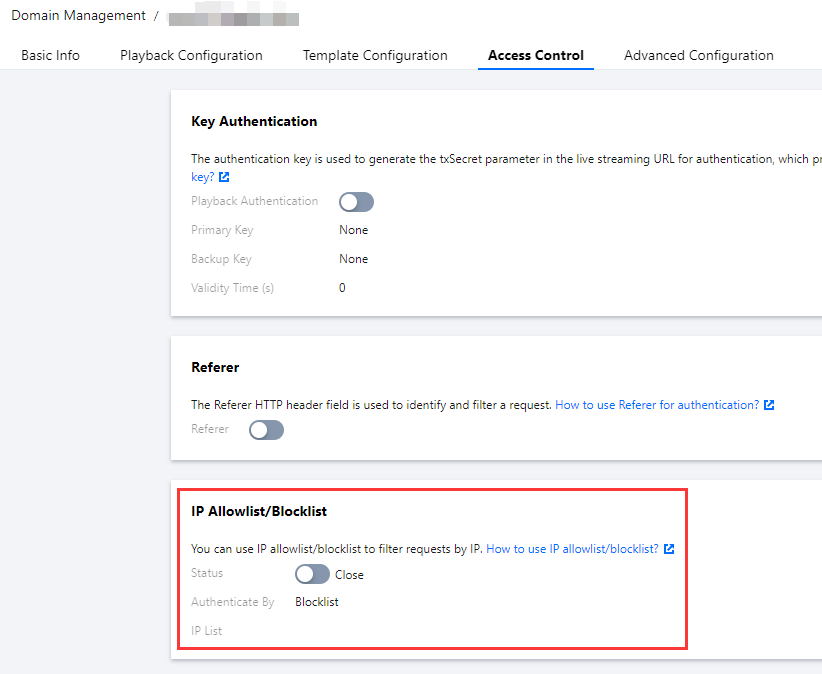Click the blurred domain name in breadcrumb
The width and height of the screenshot is (822, 674).
coord(234,18)
